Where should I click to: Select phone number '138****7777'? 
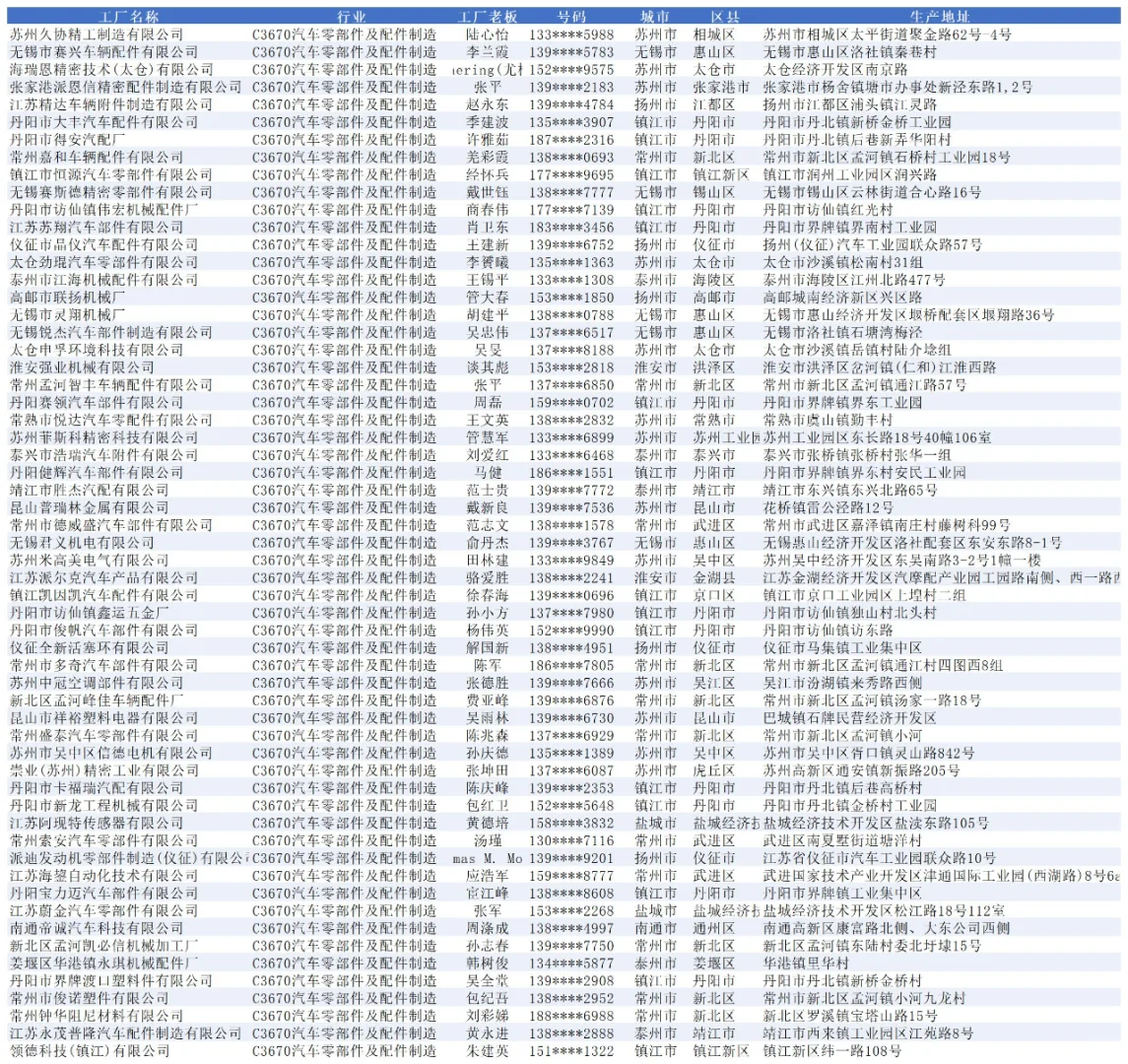click(572, 192)
